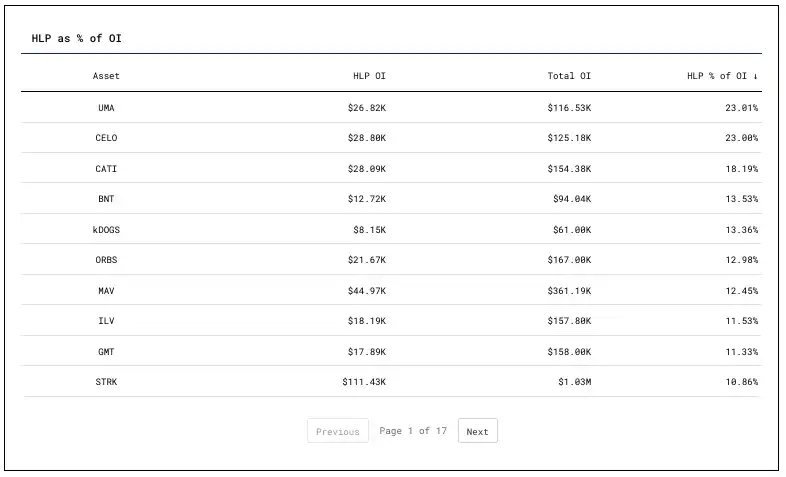The width and height of the screenshot is (786, 477).
Task: Click the Asset column header
Action: coord(106,76)
